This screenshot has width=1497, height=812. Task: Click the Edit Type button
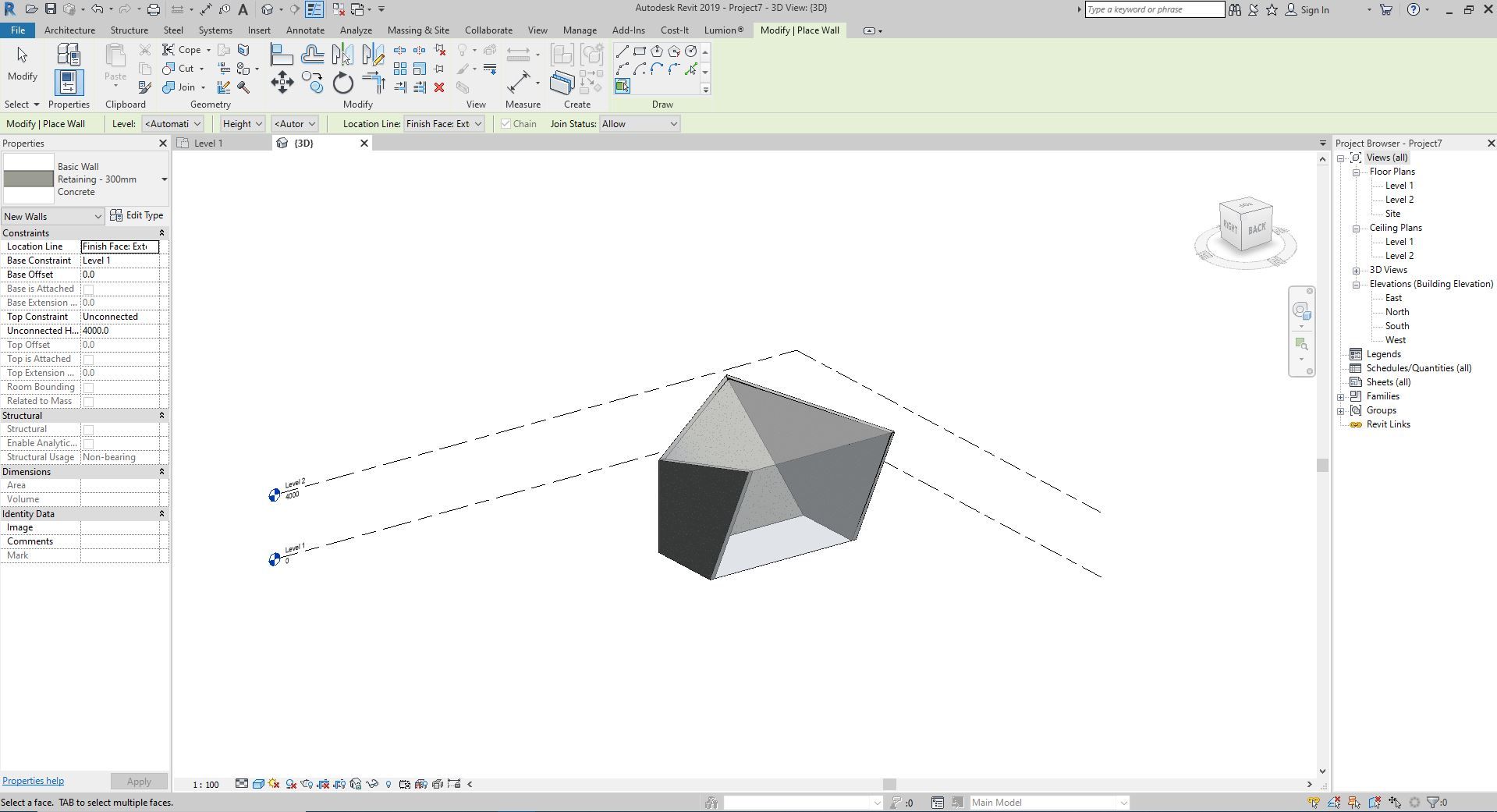click(137, 215)
